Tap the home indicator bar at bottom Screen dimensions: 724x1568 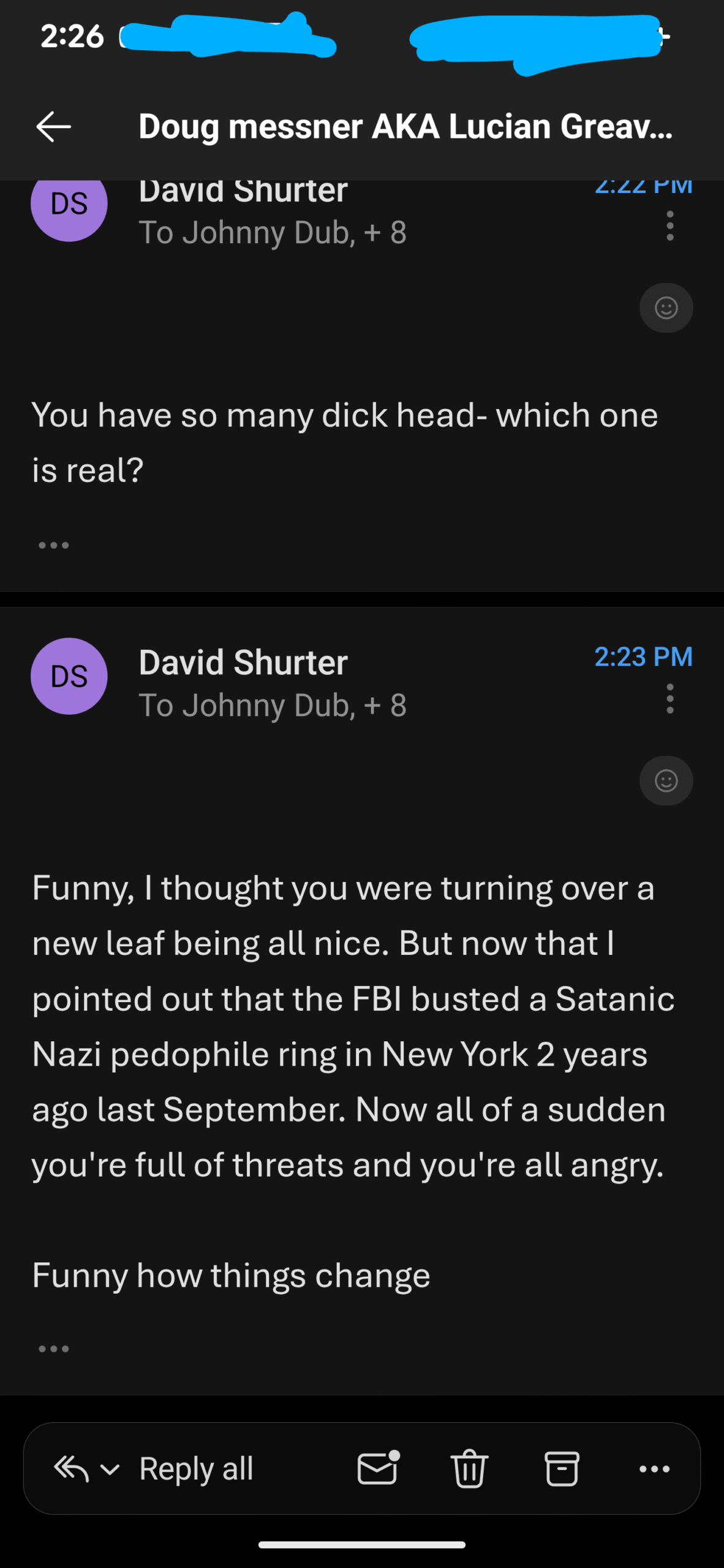pyautogui.click(x=362, y=1545)
